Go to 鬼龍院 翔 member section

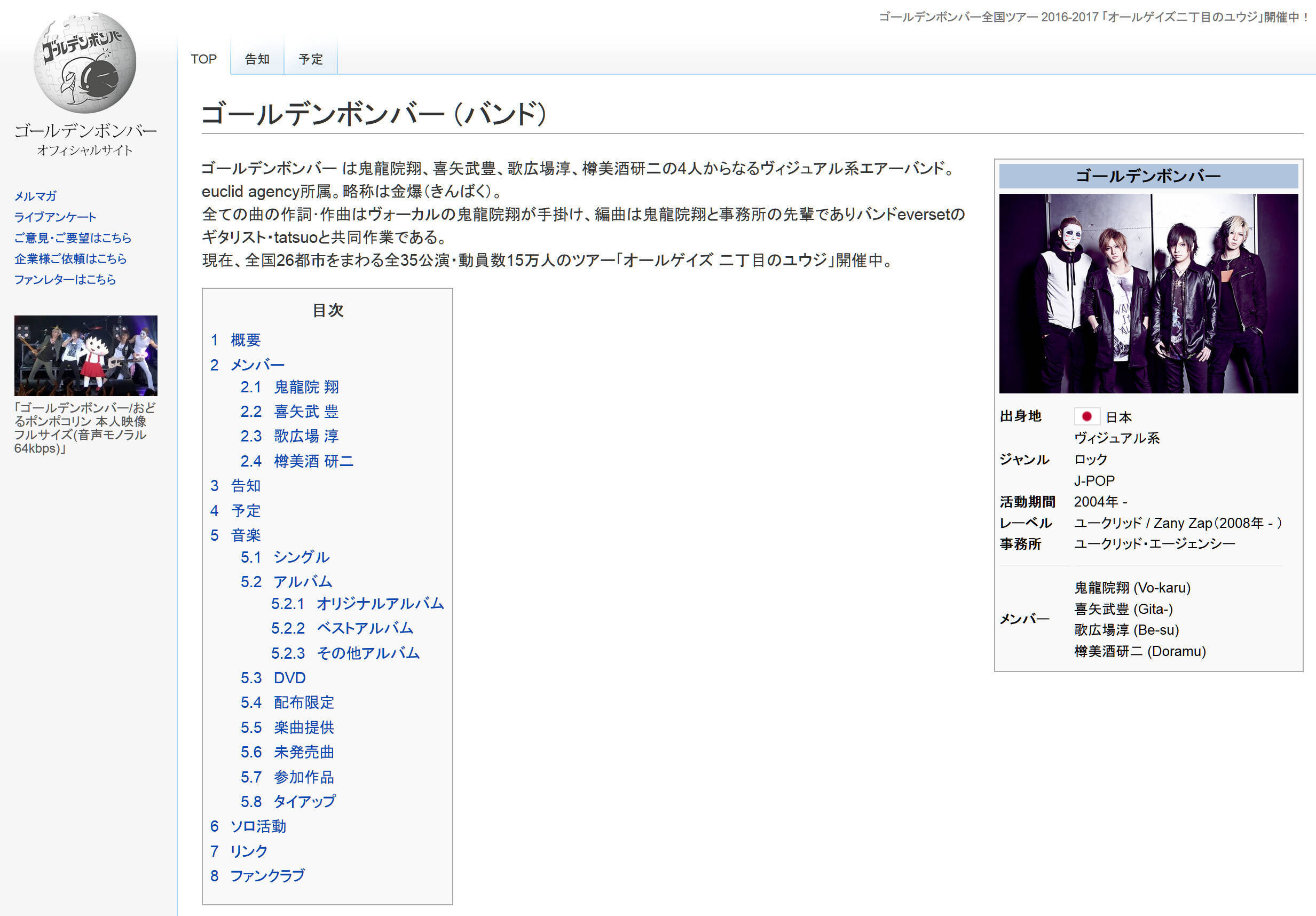coord(306,387)
